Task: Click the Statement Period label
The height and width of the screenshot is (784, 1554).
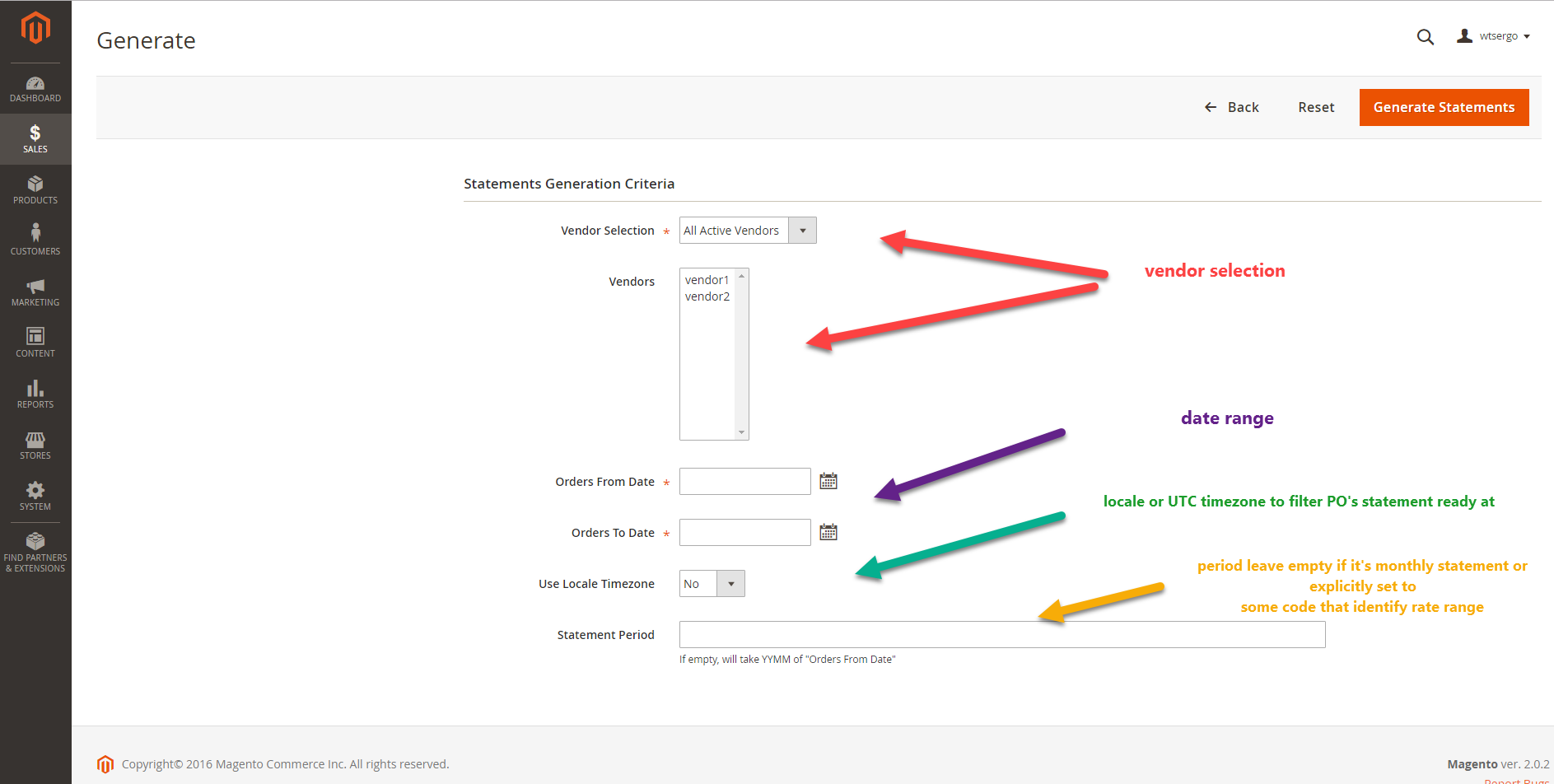Action: coord(605,635)
